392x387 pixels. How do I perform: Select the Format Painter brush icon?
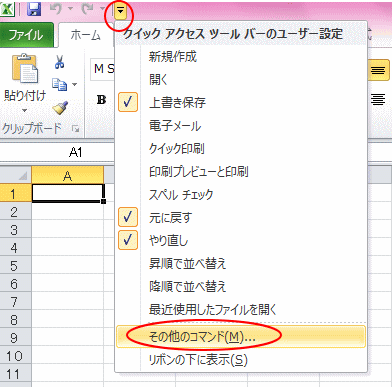tap(60, 108)
